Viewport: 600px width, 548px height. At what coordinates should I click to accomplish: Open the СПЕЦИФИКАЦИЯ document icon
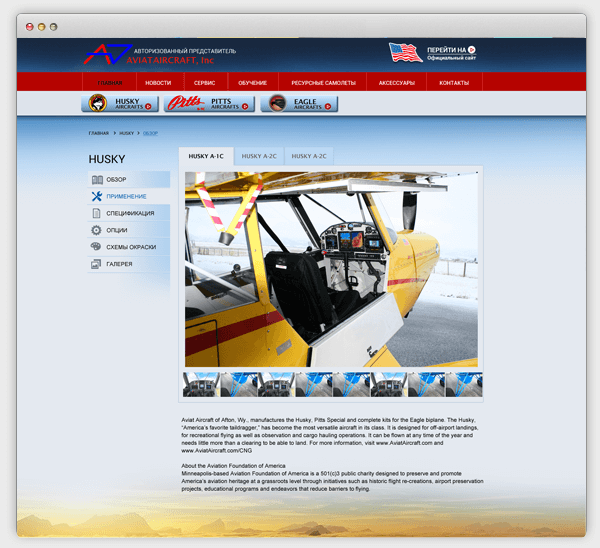click(x=96, y=213)
